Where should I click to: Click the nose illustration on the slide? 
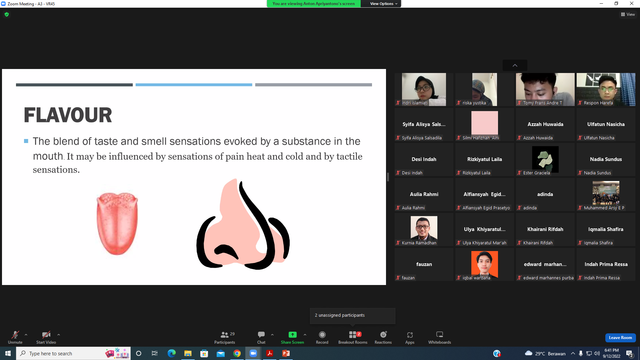click(243, 224)
